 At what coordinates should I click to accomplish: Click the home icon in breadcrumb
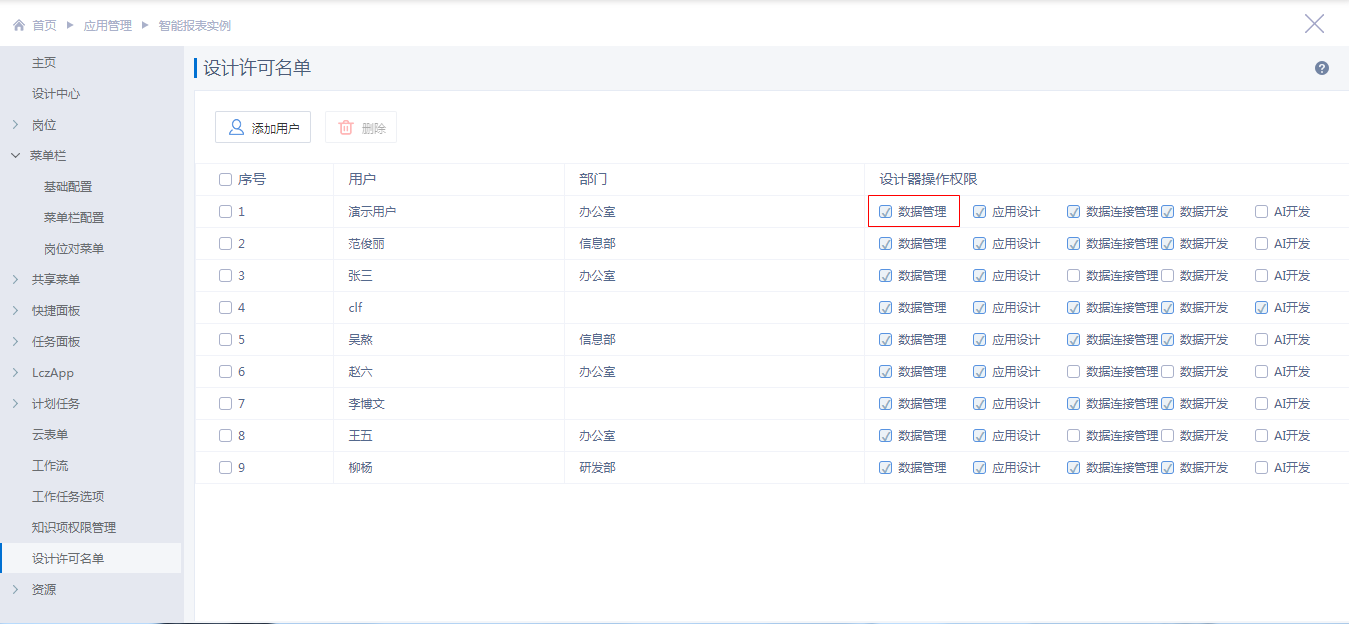point(19,25)
